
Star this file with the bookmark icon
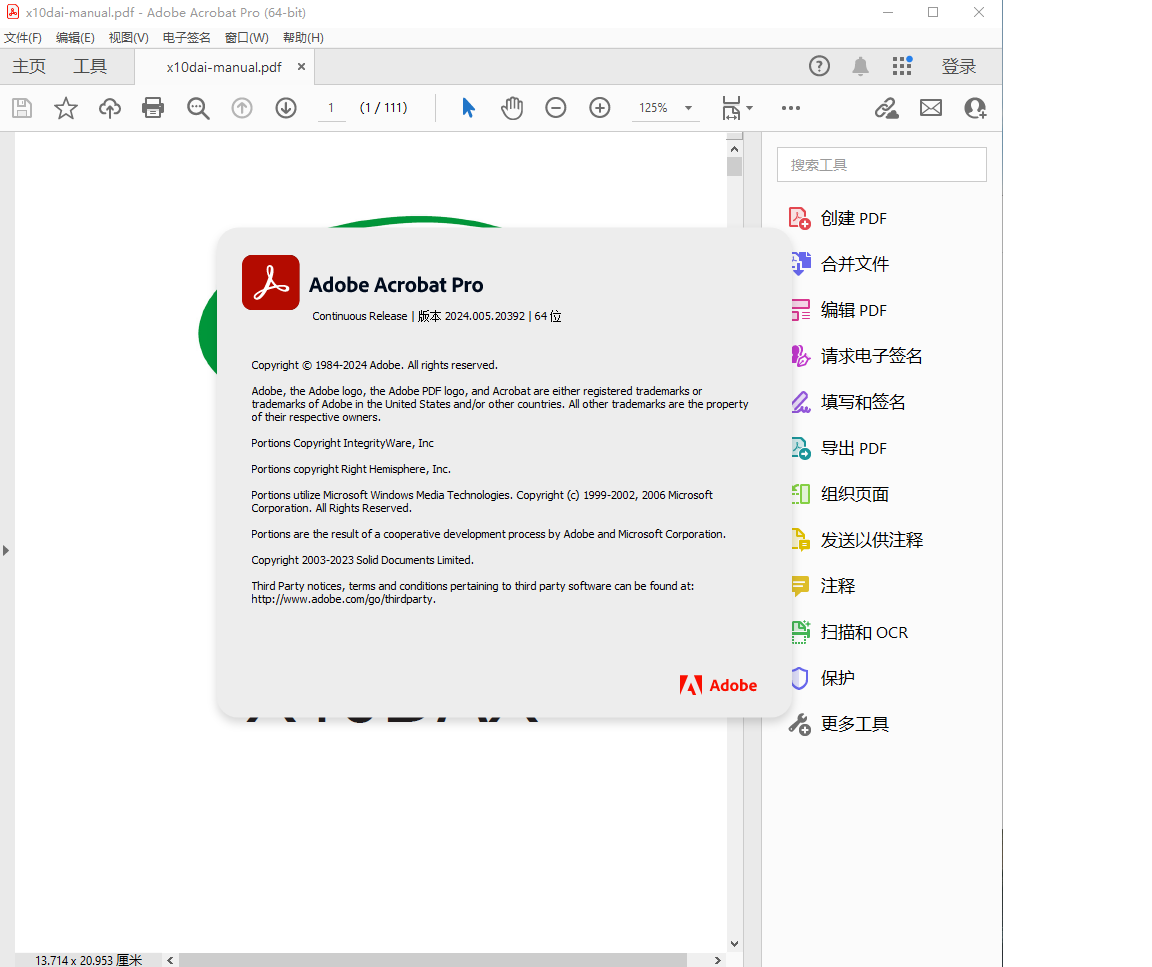(65, 108)
